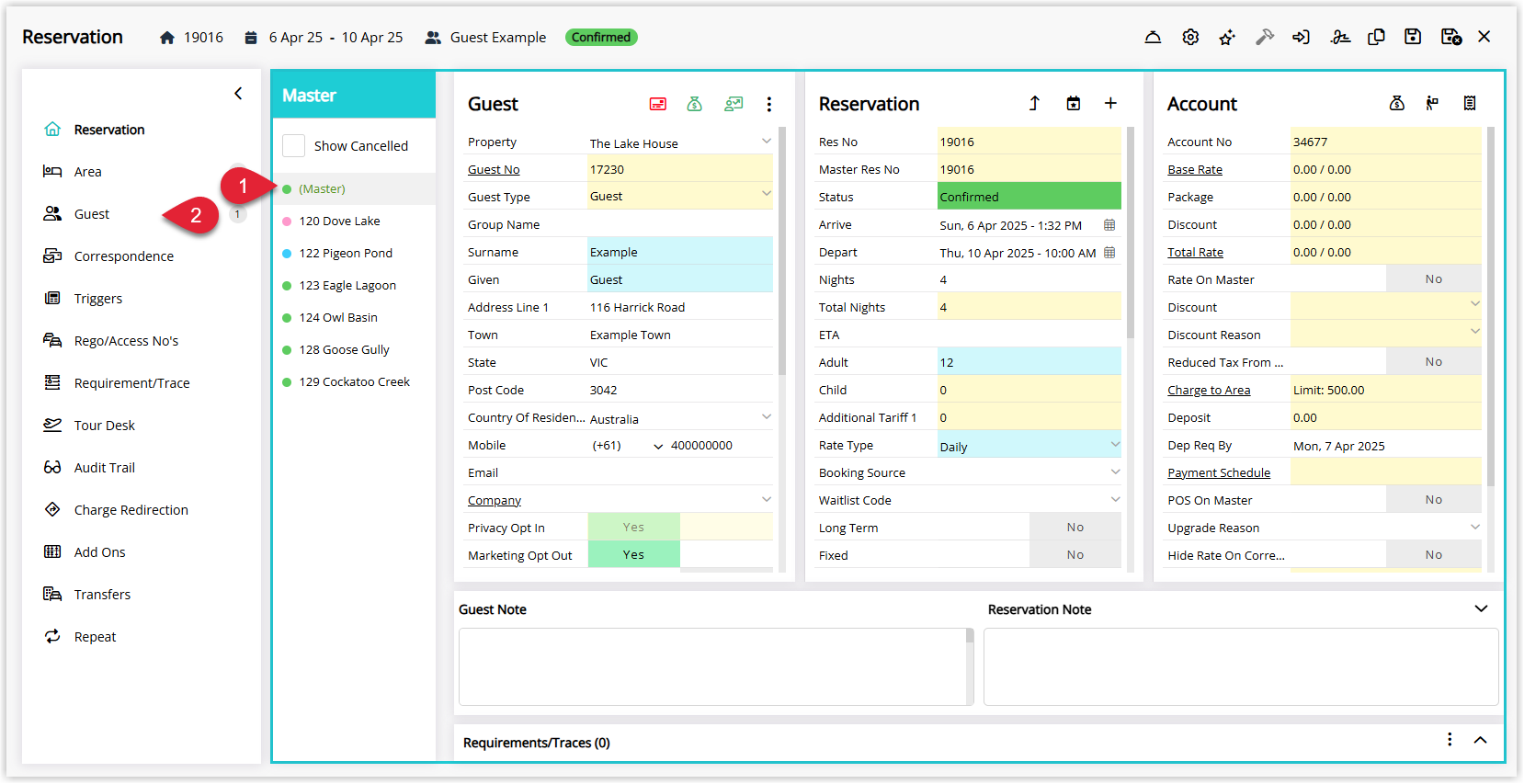Toggle Hide Rate On Correspondence switch

pos(1433,554)
